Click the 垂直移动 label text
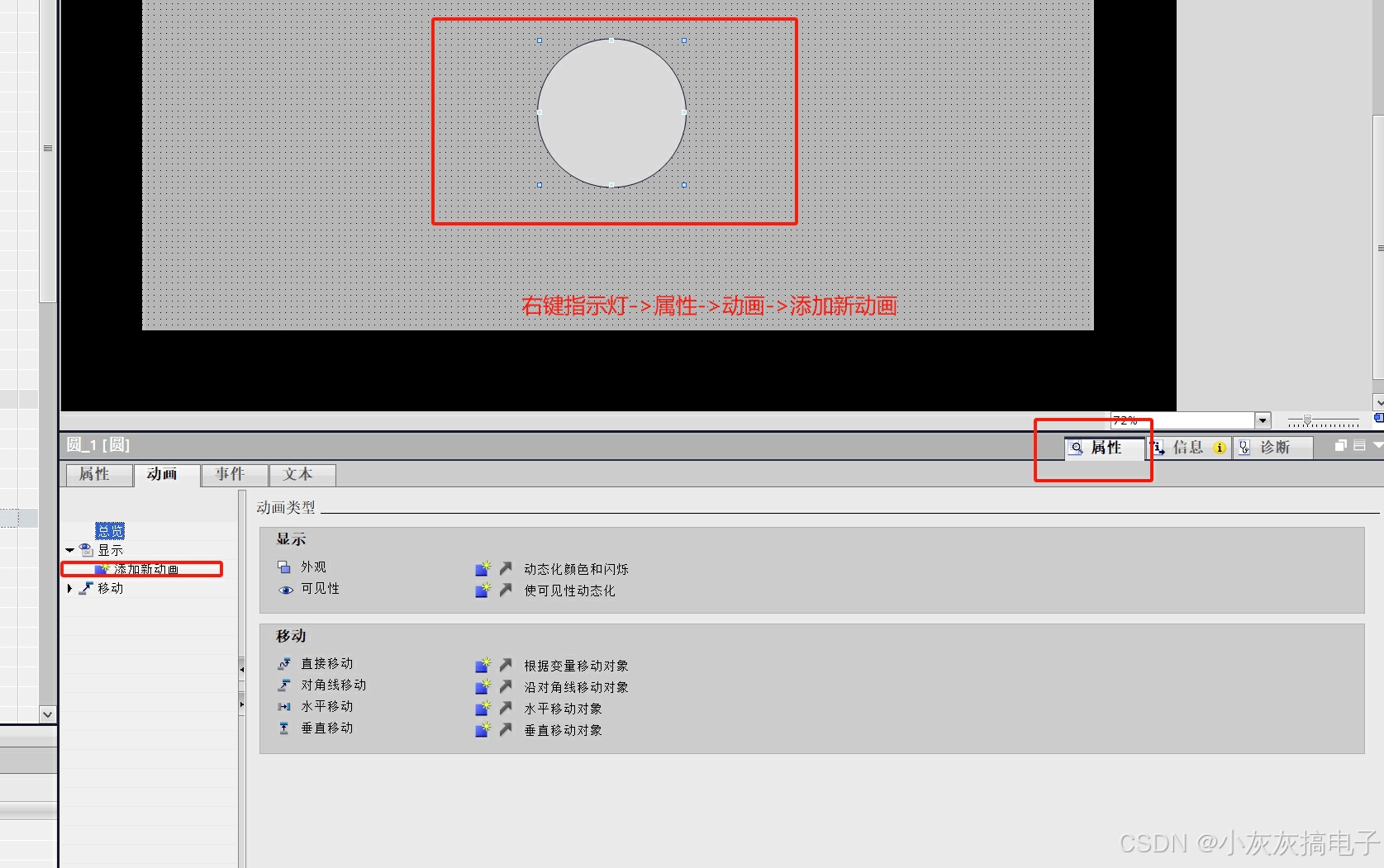Viewport: 1384px width, 868px height. point(326,728)
